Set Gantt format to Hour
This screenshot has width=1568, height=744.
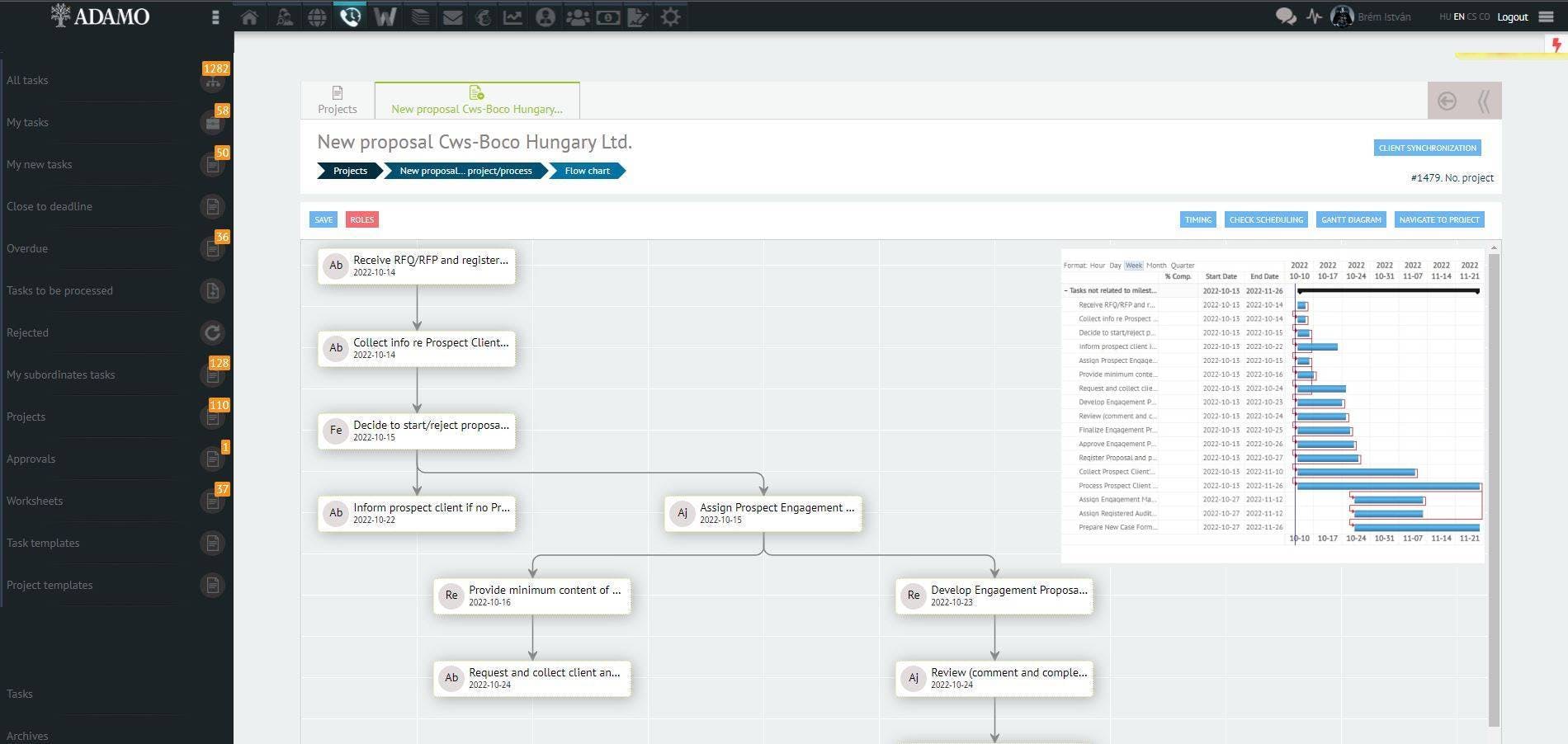tap(1097, 266)
